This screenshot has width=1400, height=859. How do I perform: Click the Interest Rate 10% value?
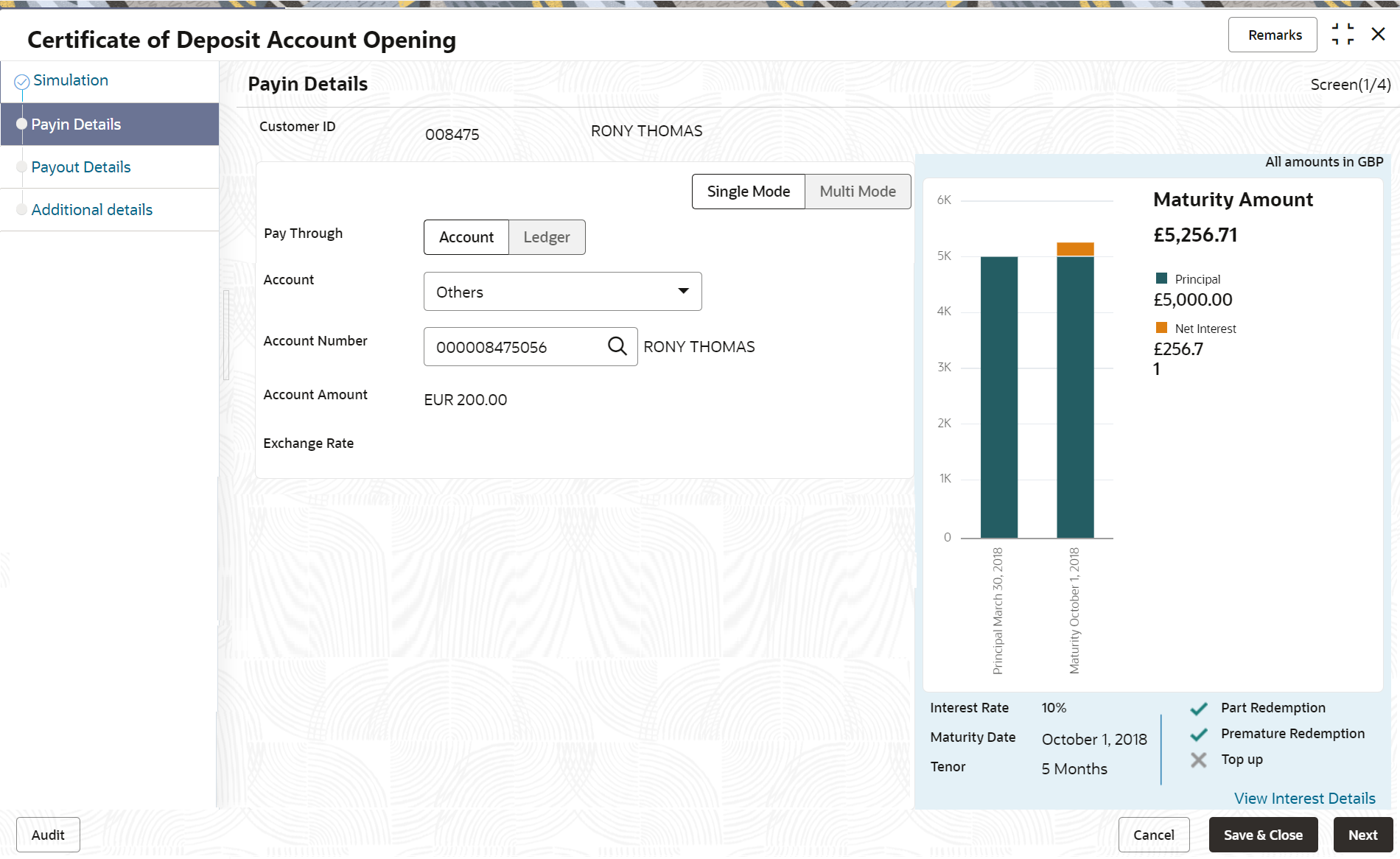click(1054, 708)
